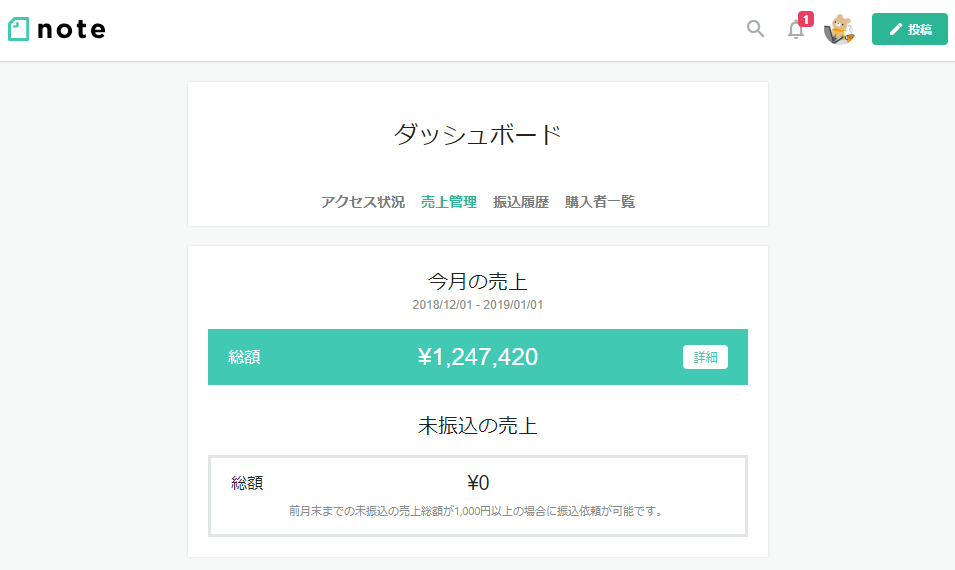This screenshot has height=570, width=955.
Task: Click the ダッシュボード page heading
Action: 478,135
